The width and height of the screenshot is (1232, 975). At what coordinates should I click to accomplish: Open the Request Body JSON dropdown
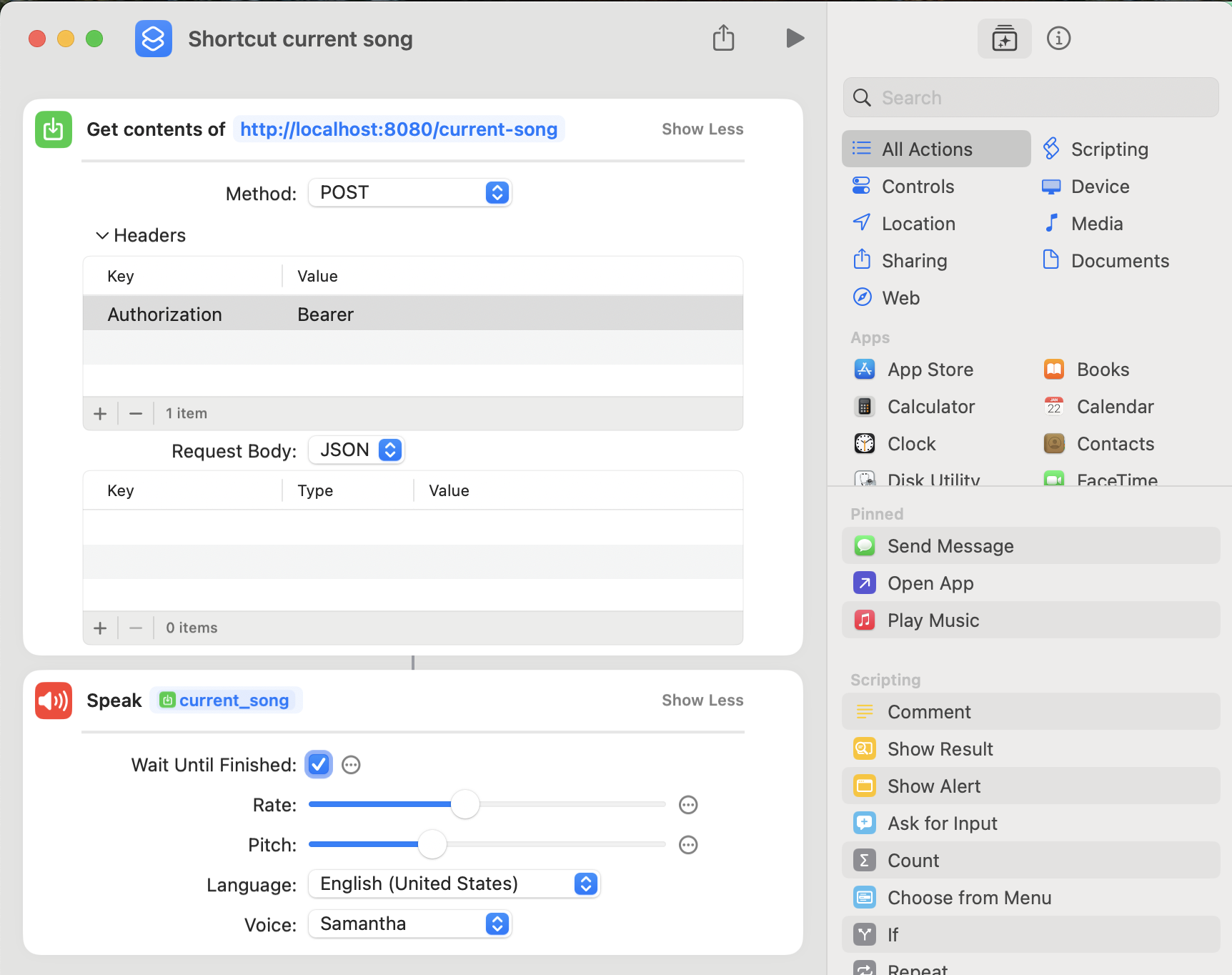(357, 450)
